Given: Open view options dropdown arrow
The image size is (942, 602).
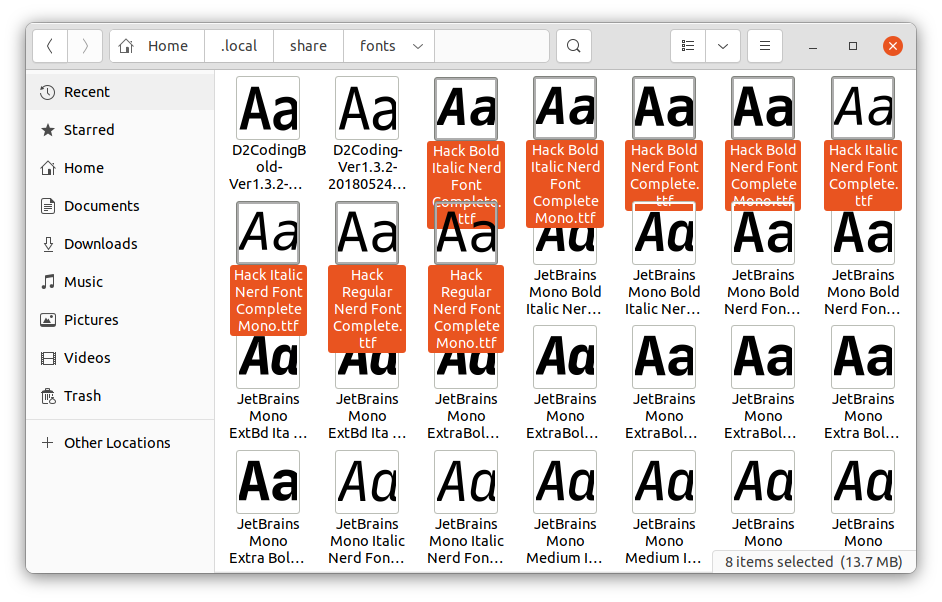Looking at the screenshot, I should click(x=723, y=46).
